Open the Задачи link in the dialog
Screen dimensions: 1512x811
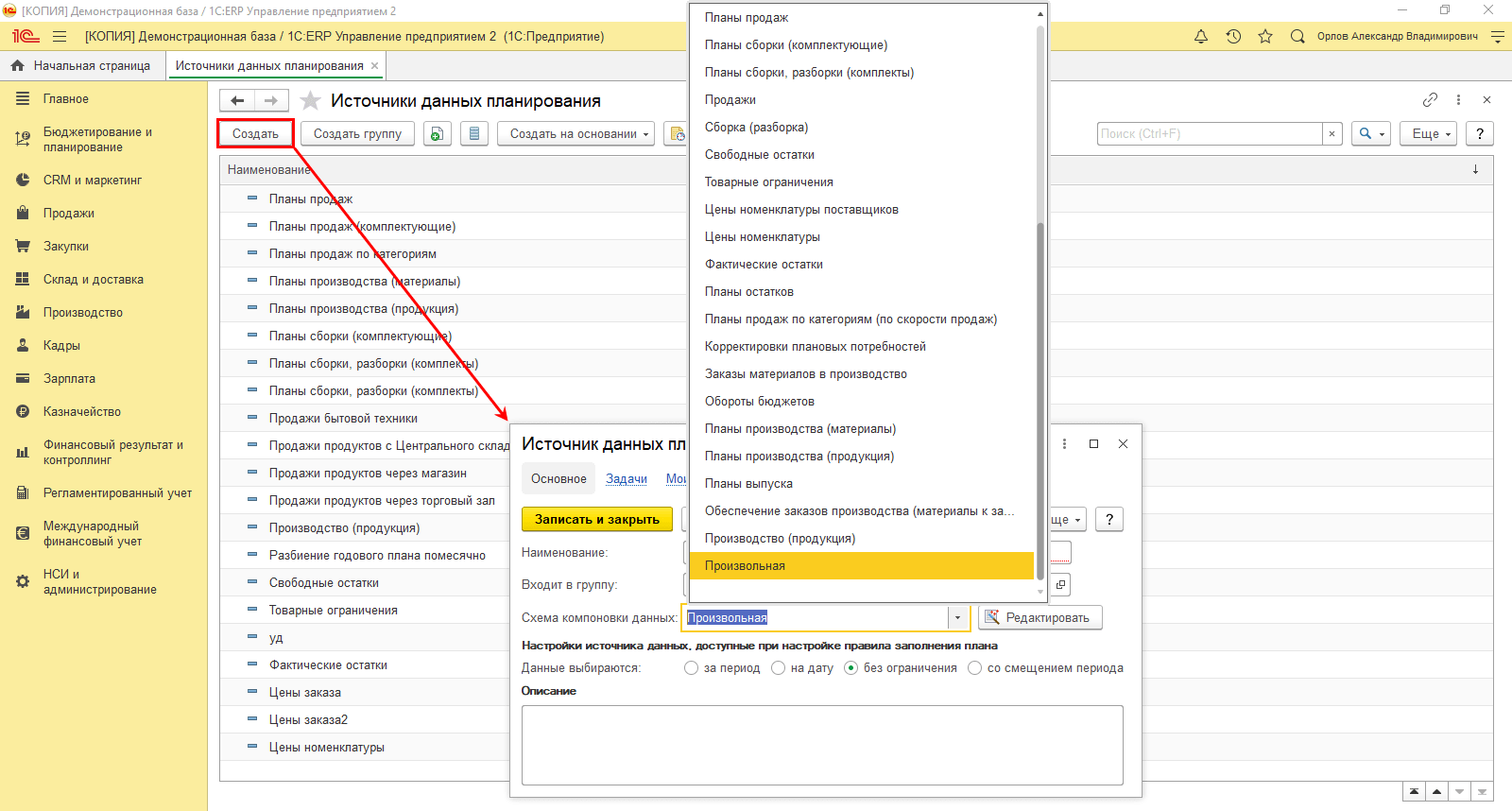point(627,478)
